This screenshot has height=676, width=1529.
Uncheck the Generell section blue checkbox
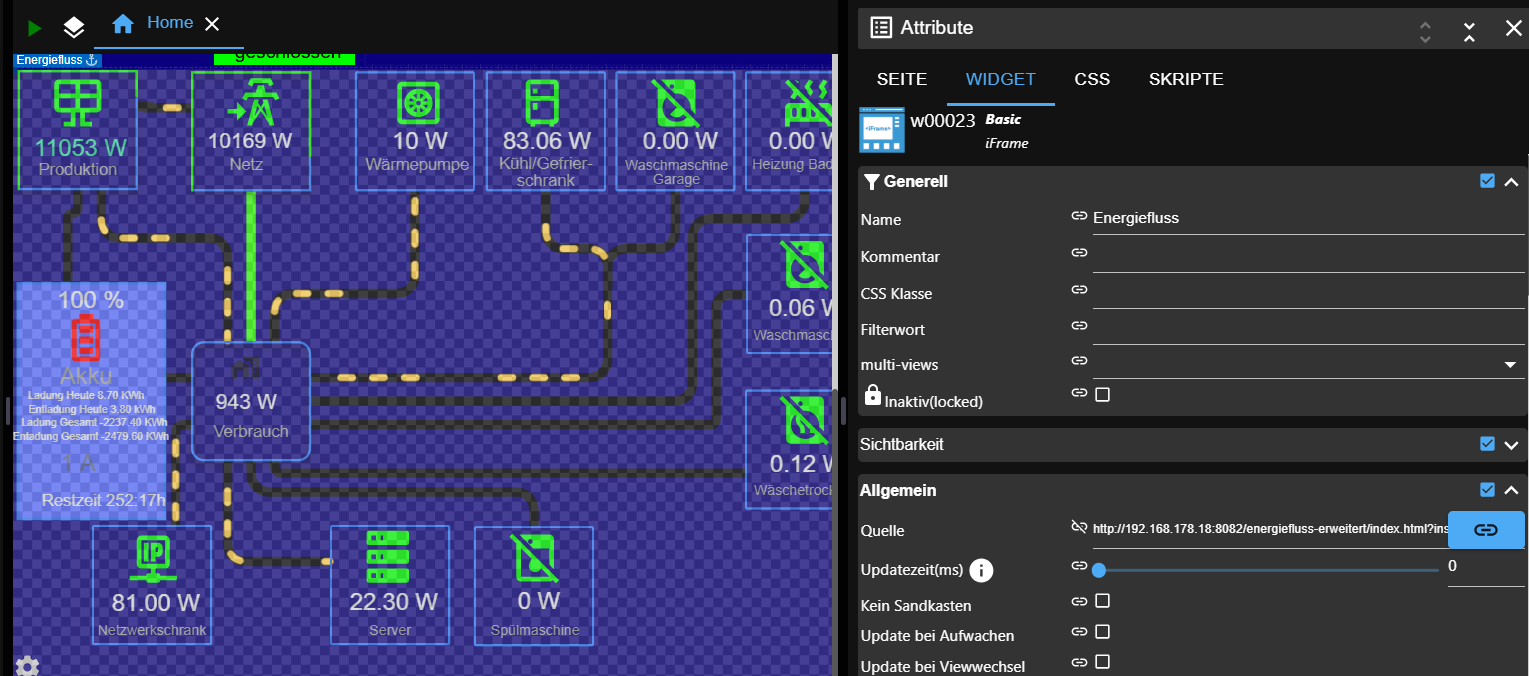[x=1487, y=181]
